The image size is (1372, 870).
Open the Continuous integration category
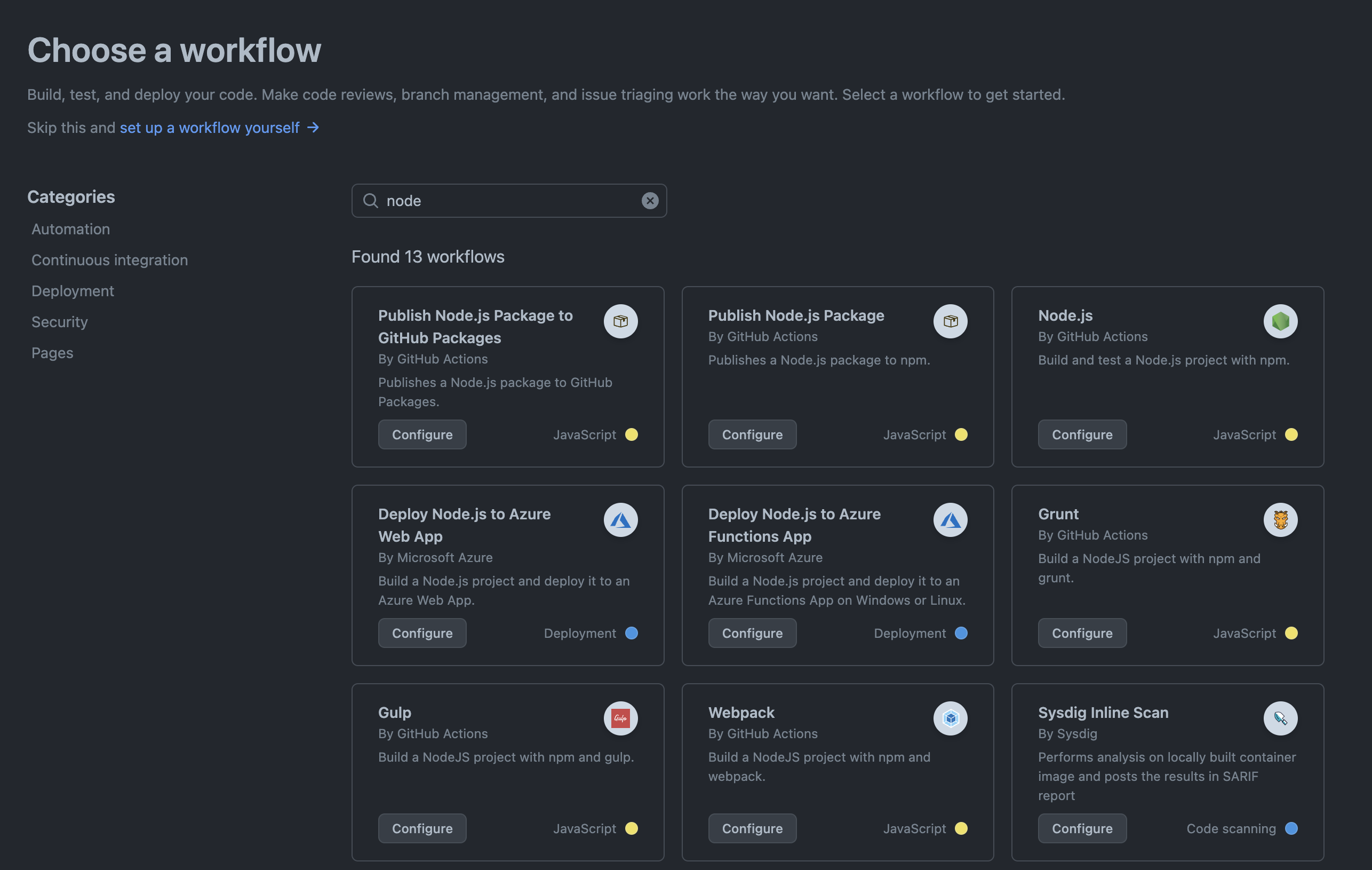109,260
